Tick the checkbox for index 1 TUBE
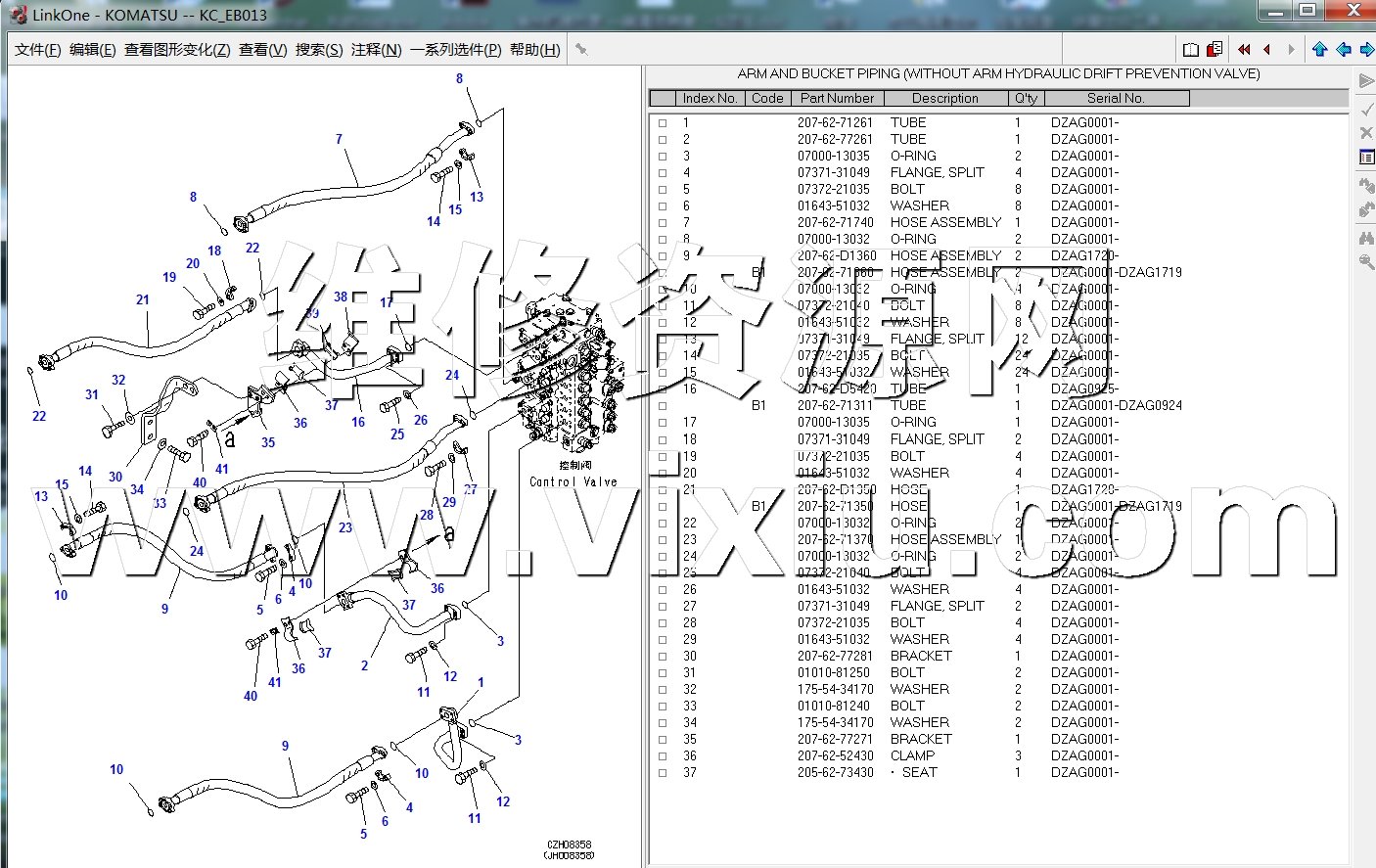 pos(663,123)
